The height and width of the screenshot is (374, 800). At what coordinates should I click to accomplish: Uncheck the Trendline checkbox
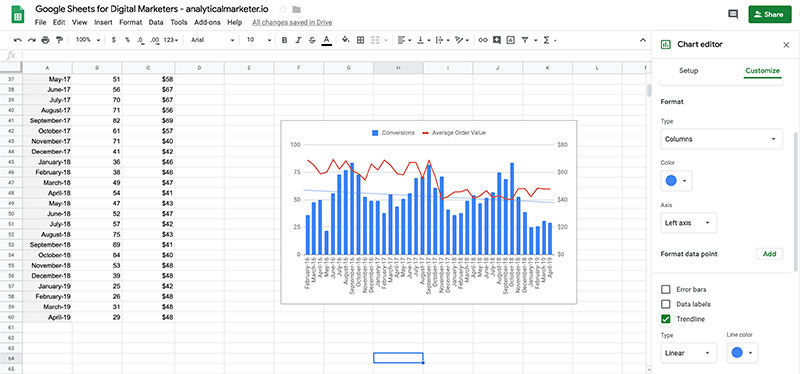(665, 319)
